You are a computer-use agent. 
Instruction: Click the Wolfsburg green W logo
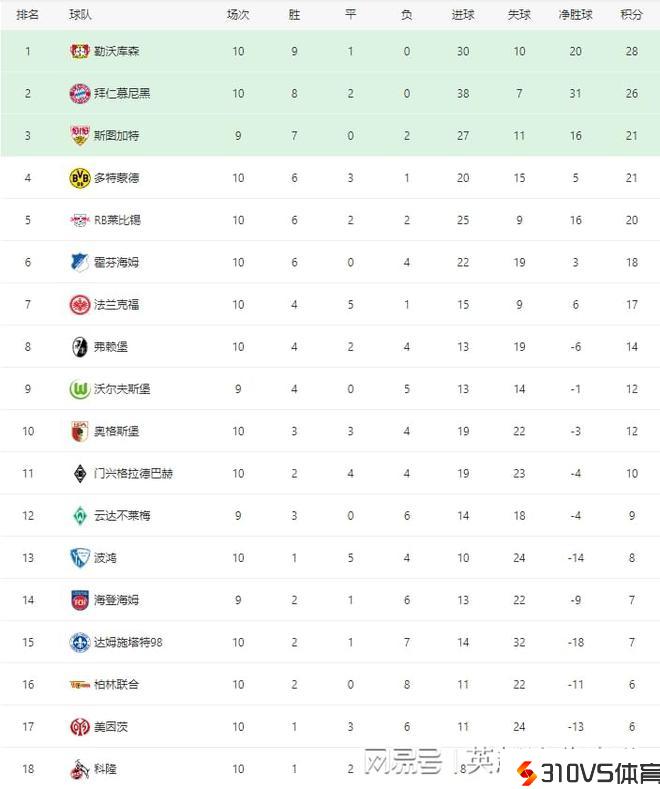point(80,389)
